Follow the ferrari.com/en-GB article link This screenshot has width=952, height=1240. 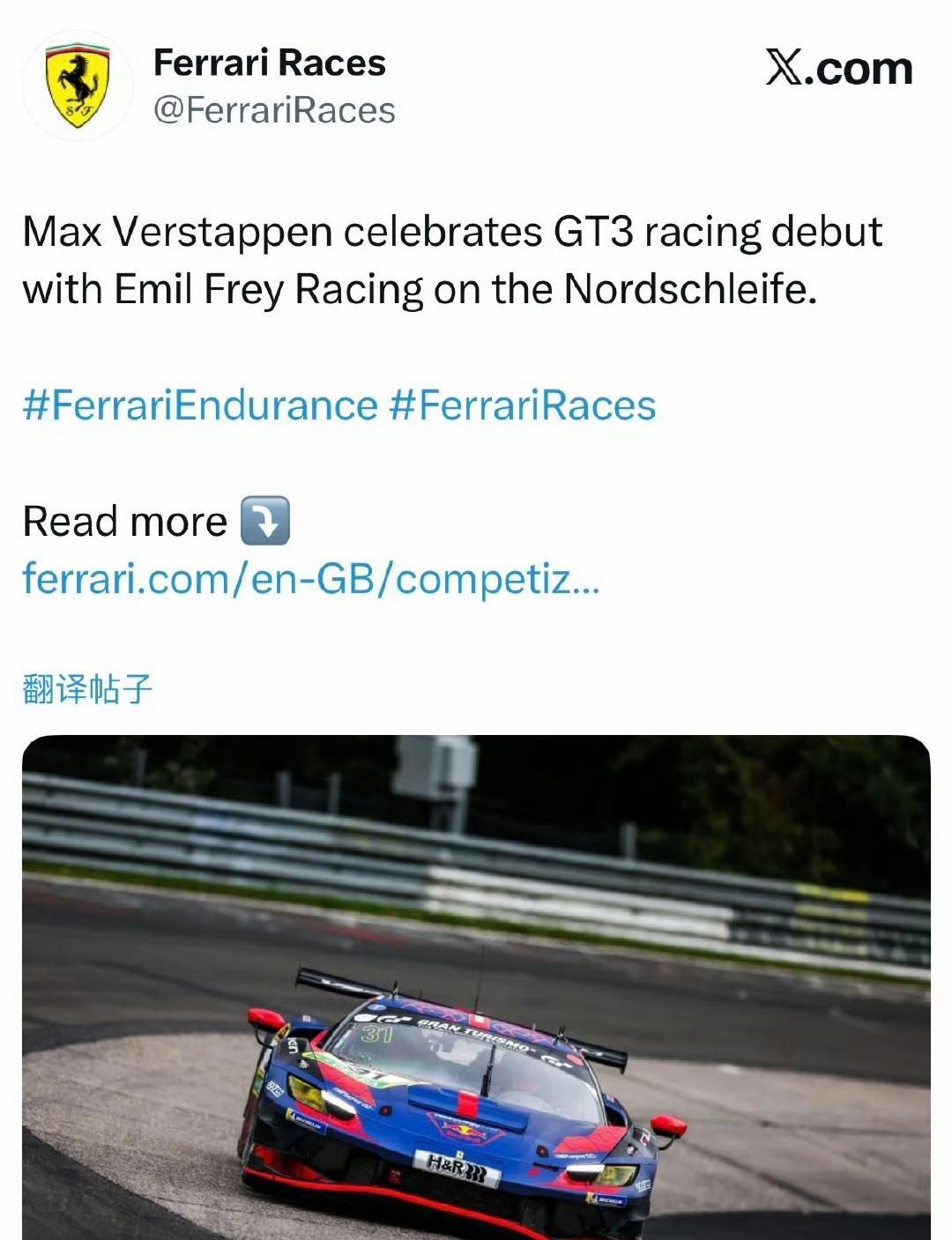(310, 579)
